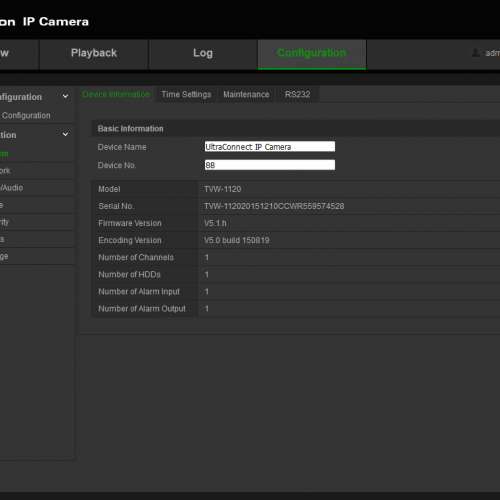Open the Log tab

point(203,53)
